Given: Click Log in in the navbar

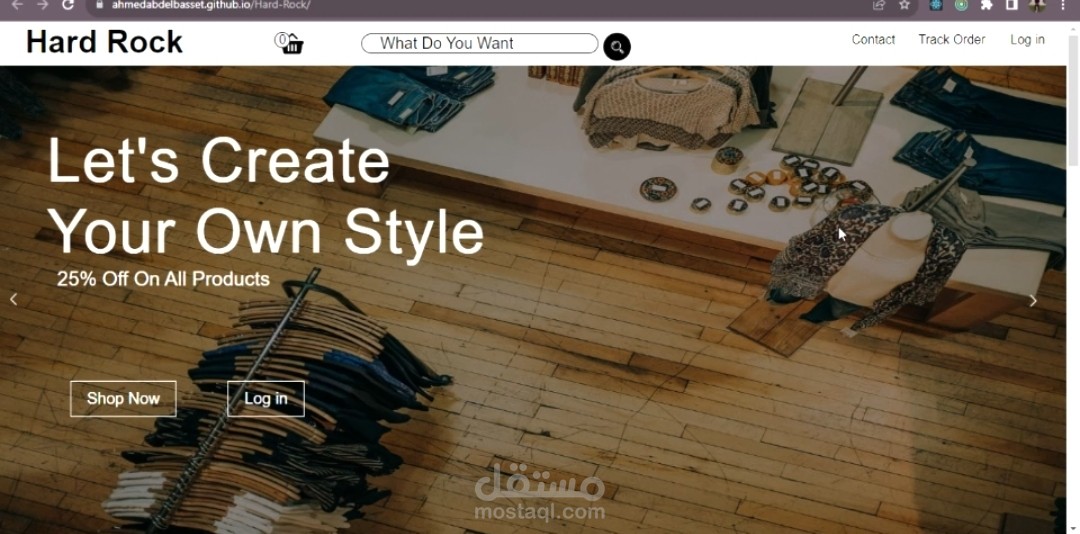Looking at the screenshot, I should 1027,39.
